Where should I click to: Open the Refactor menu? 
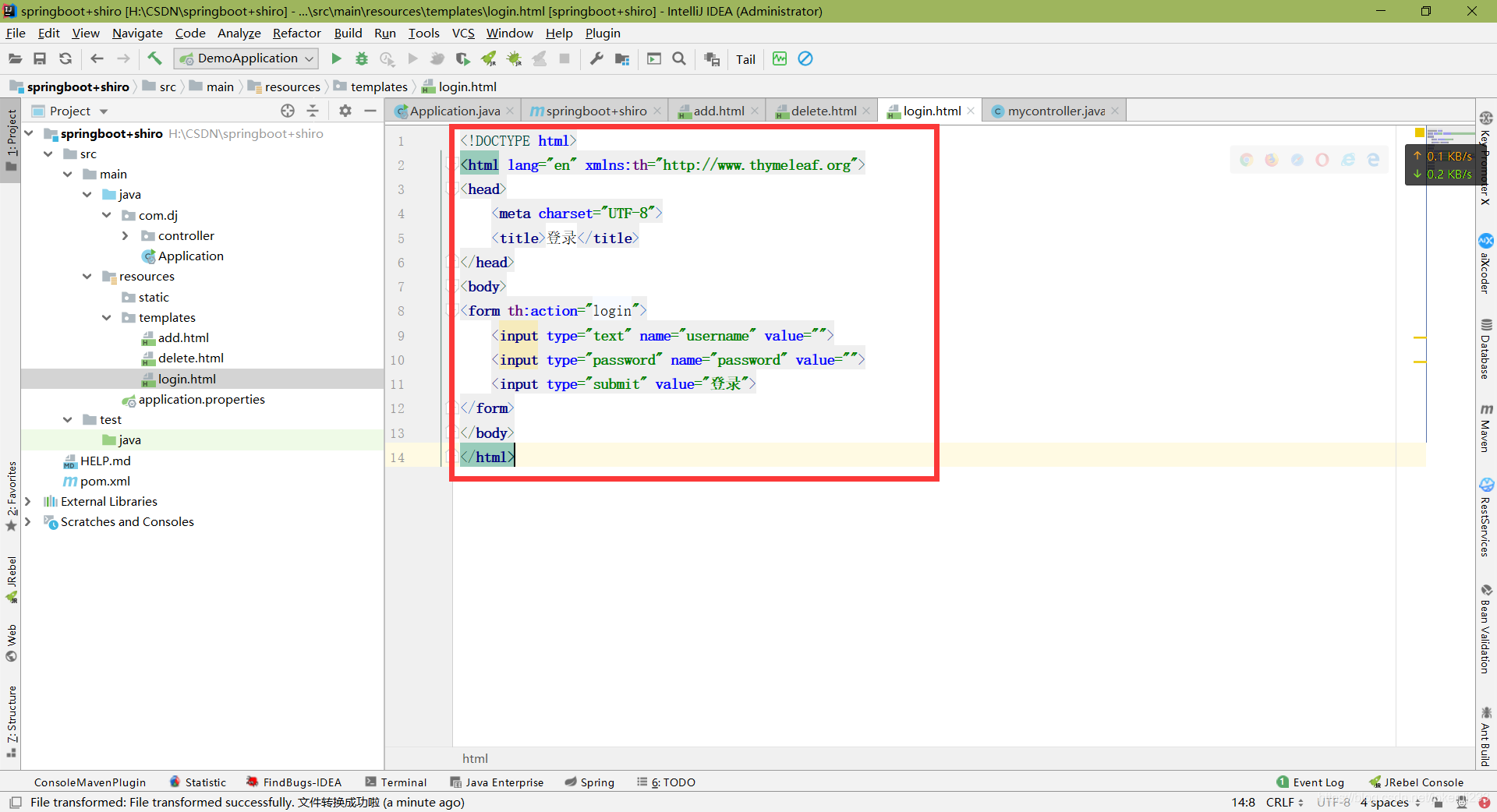(296, 33)
